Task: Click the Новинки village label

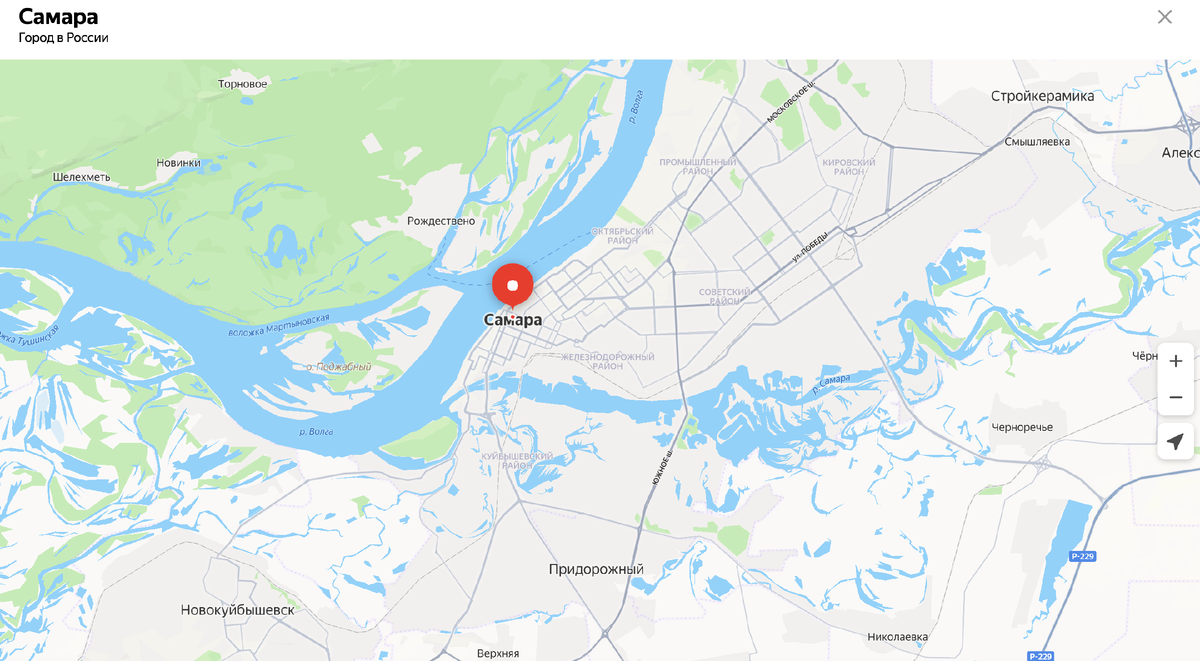Action: point(179,163)
